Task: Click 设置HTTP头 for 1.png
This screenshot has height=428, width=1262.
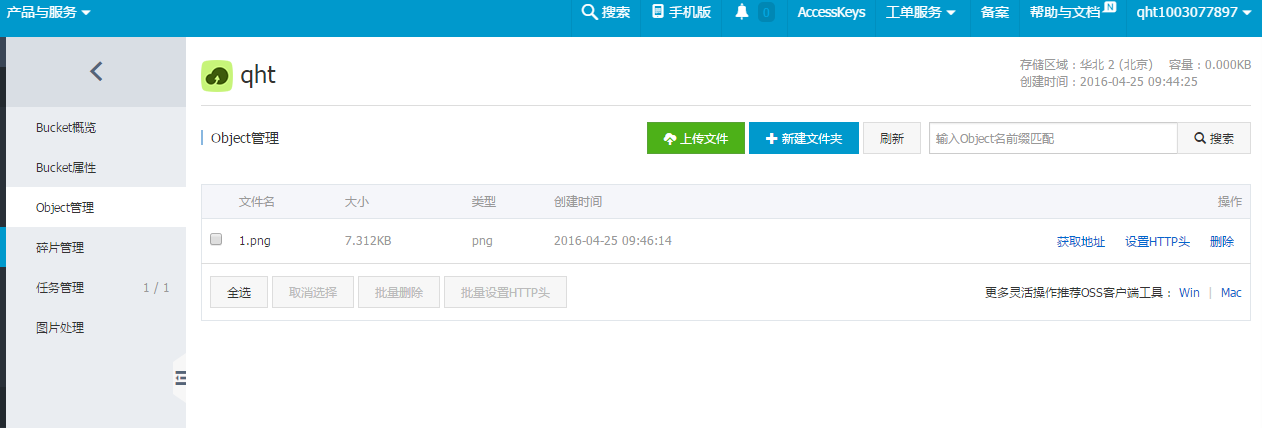Action: [x=1157, y=242]
